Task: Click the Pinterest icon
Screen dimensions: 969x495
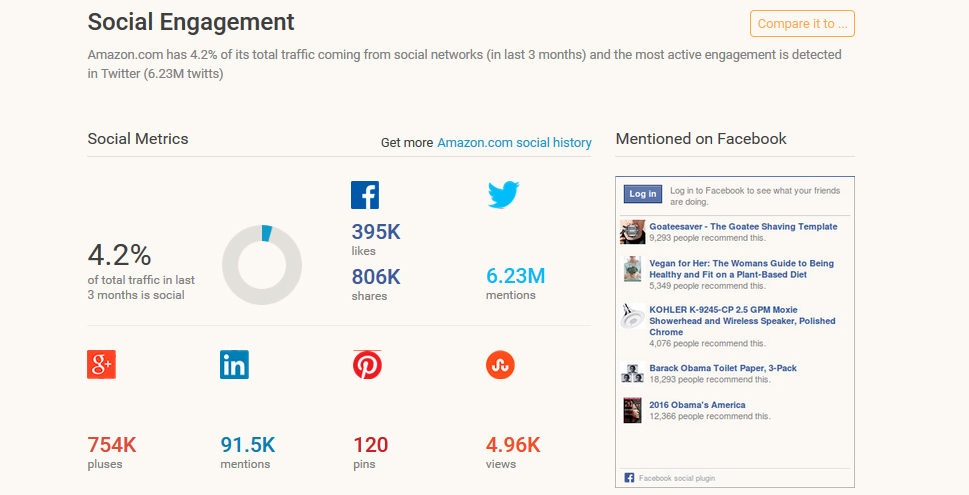Action: tap(367, 365)
